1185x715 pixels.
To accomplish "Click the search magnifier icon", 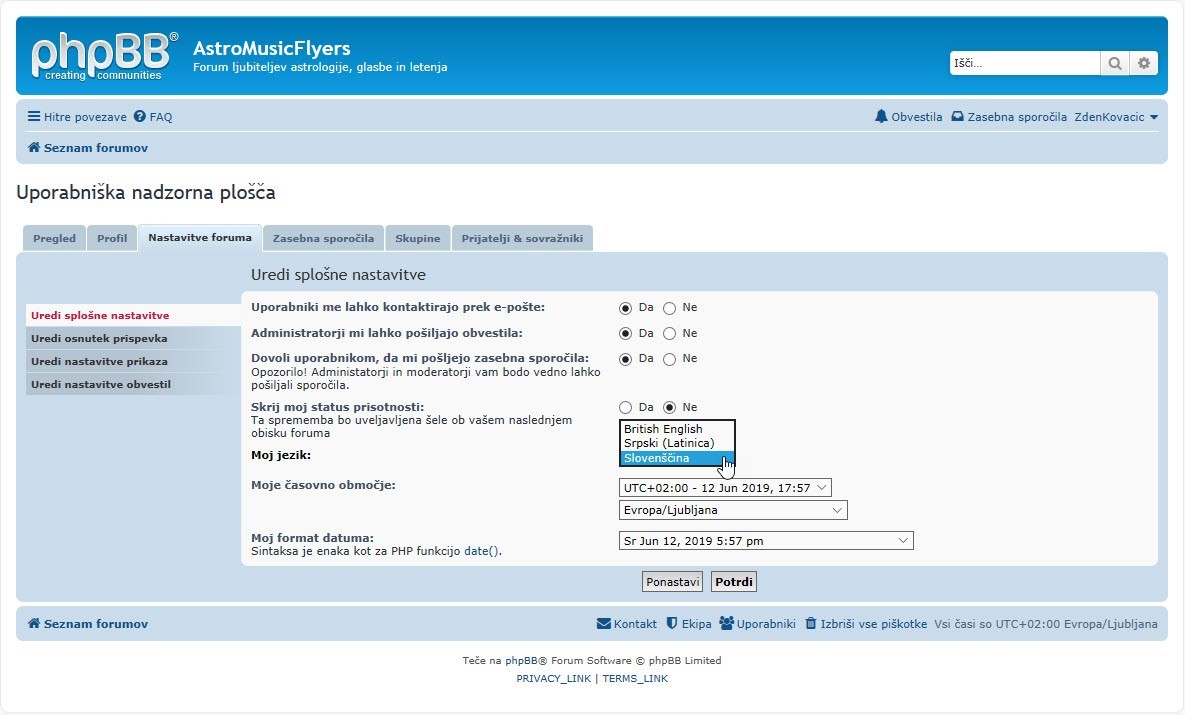I will [1115, 63].
